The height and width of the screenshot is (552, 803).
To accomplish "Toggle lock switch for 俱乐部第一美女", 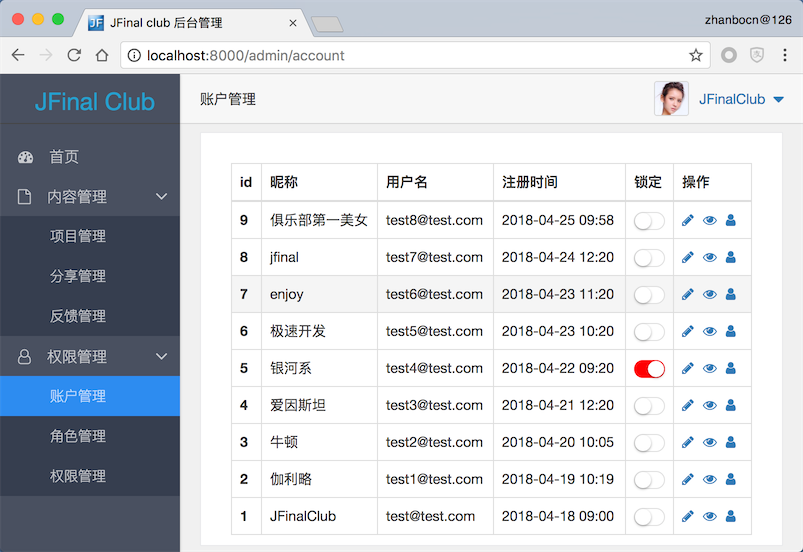I will [x=649, y=221].
